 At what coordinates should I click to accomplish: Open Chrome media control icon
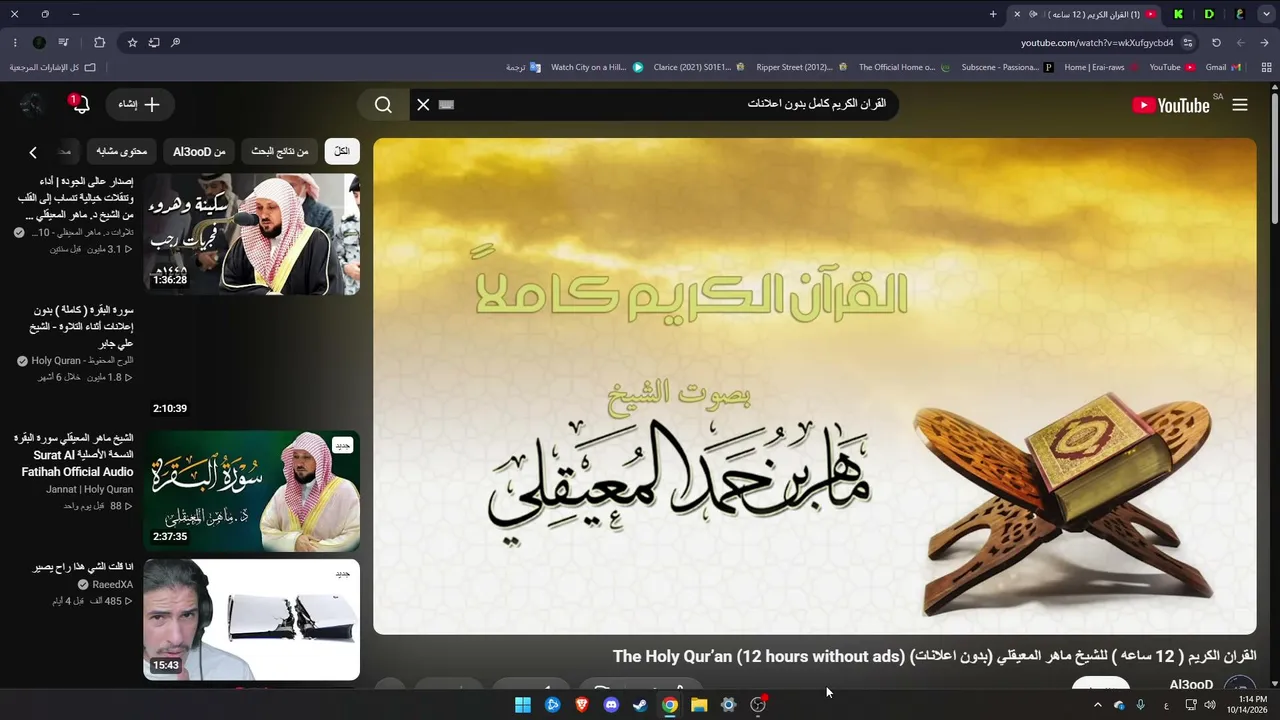63,43
